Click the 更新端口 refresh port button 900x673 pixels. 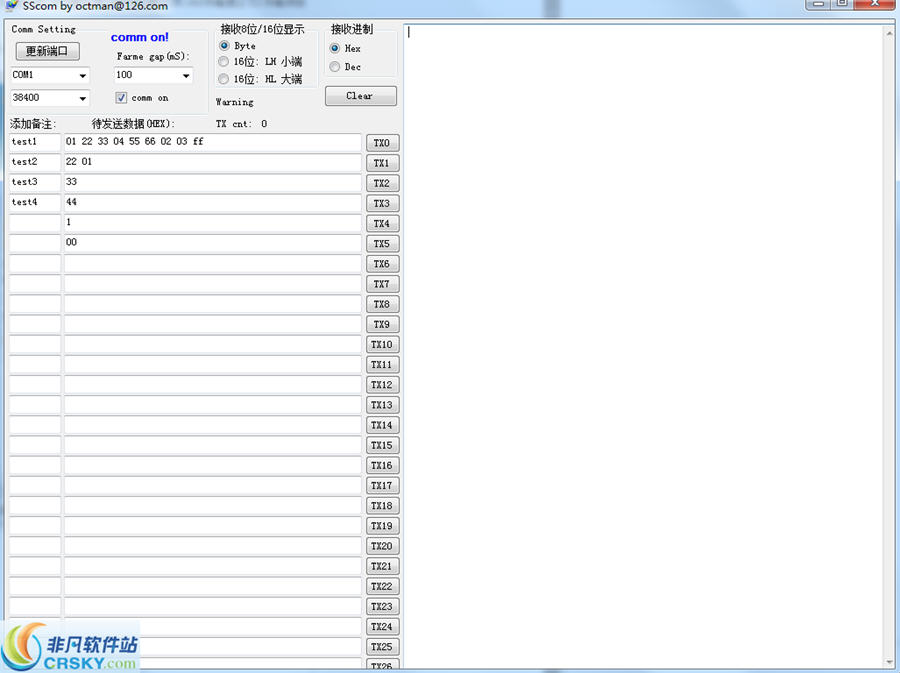coord(47,51)
